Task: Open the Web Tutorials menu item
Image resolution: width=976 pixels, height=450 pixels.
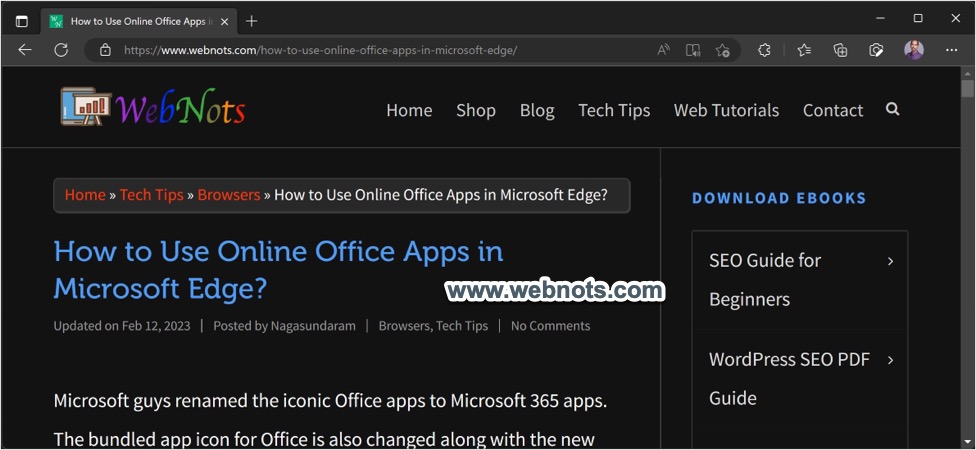Action: pos(726,110)
